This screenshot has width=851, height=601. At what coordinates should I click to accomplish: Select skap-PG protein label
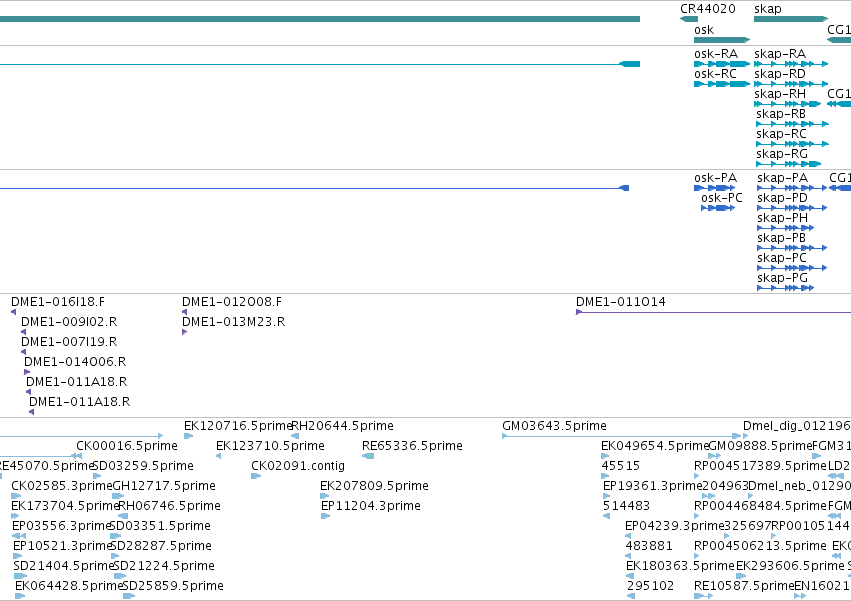pyautogui.click(x=783, y=279)
